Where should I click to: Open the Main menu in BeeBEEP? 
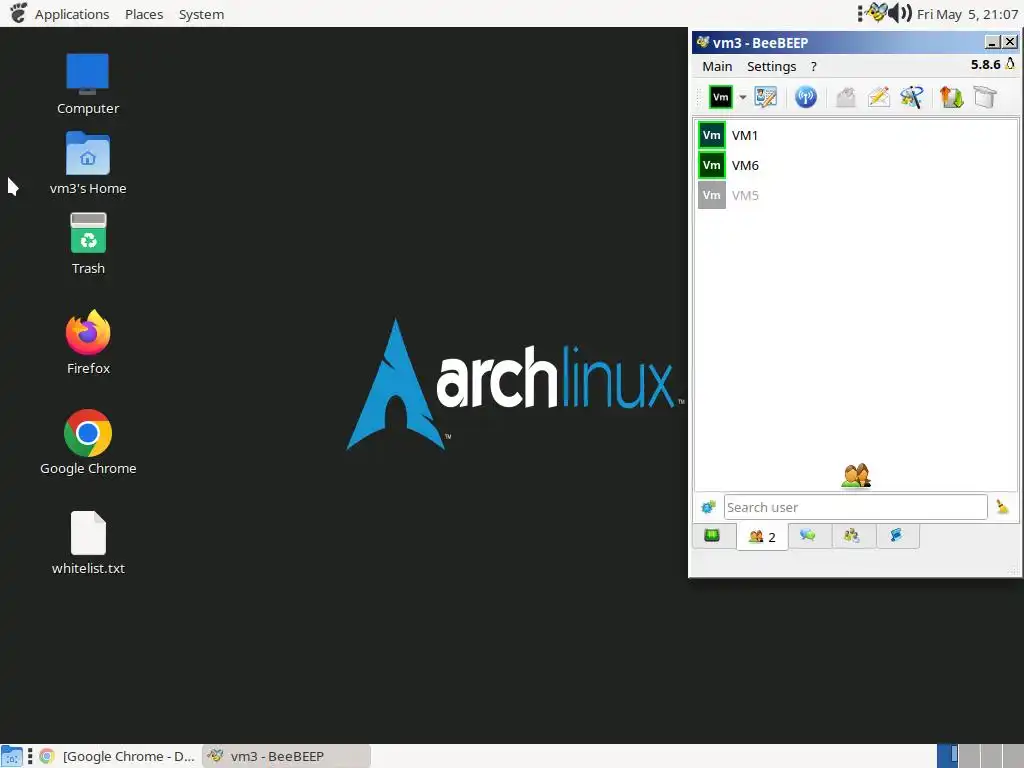pyautogui.click(x=716, y=67)
